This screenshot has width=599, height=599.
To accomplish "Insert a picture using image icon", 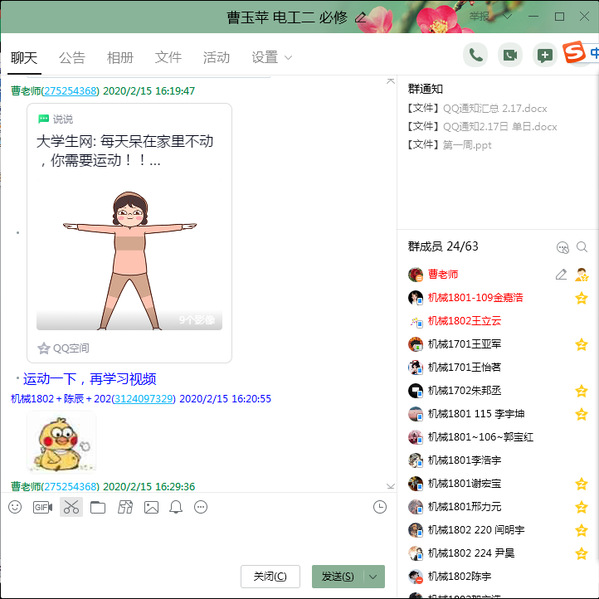I will pos(151,507).
